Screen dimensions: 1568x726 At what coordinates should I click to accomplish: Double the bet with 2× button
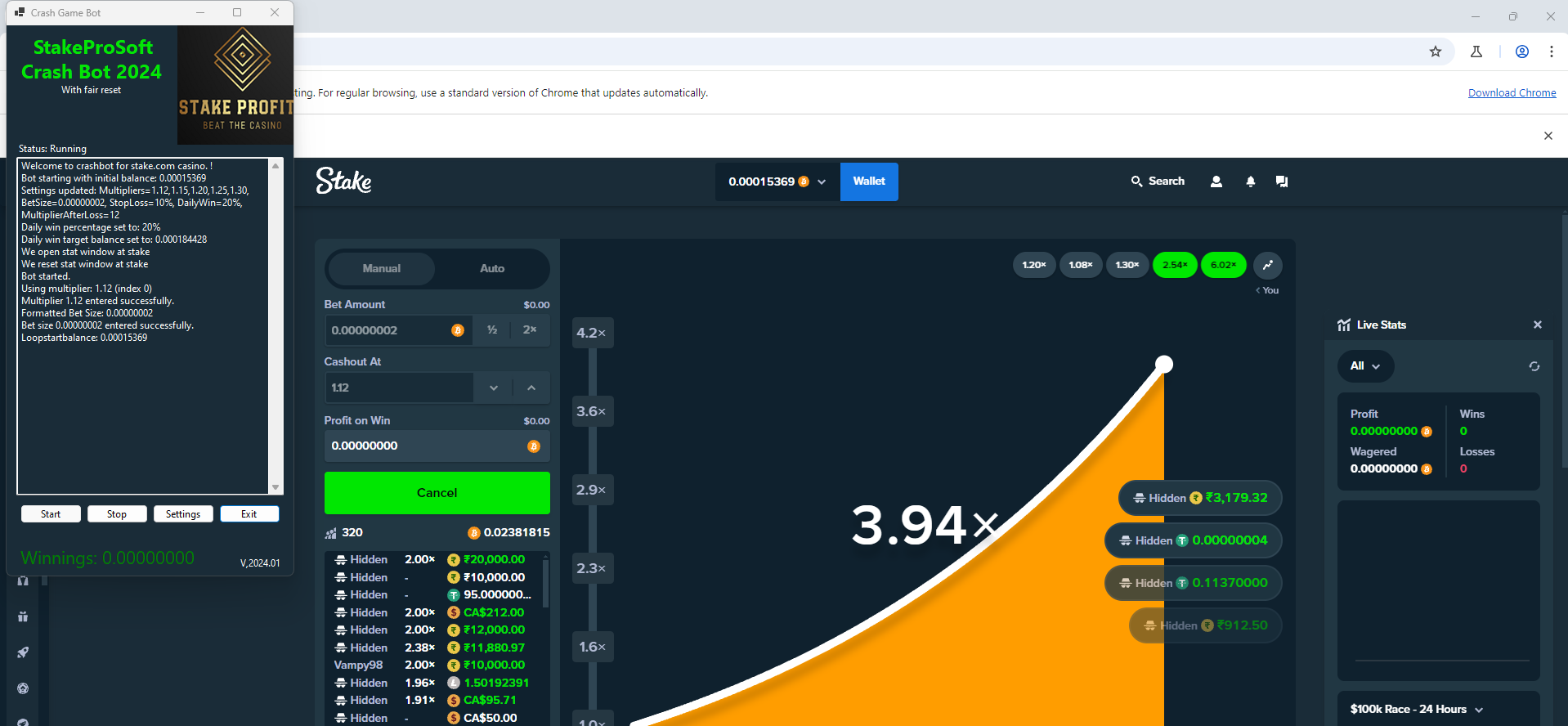tap(530, 330)
